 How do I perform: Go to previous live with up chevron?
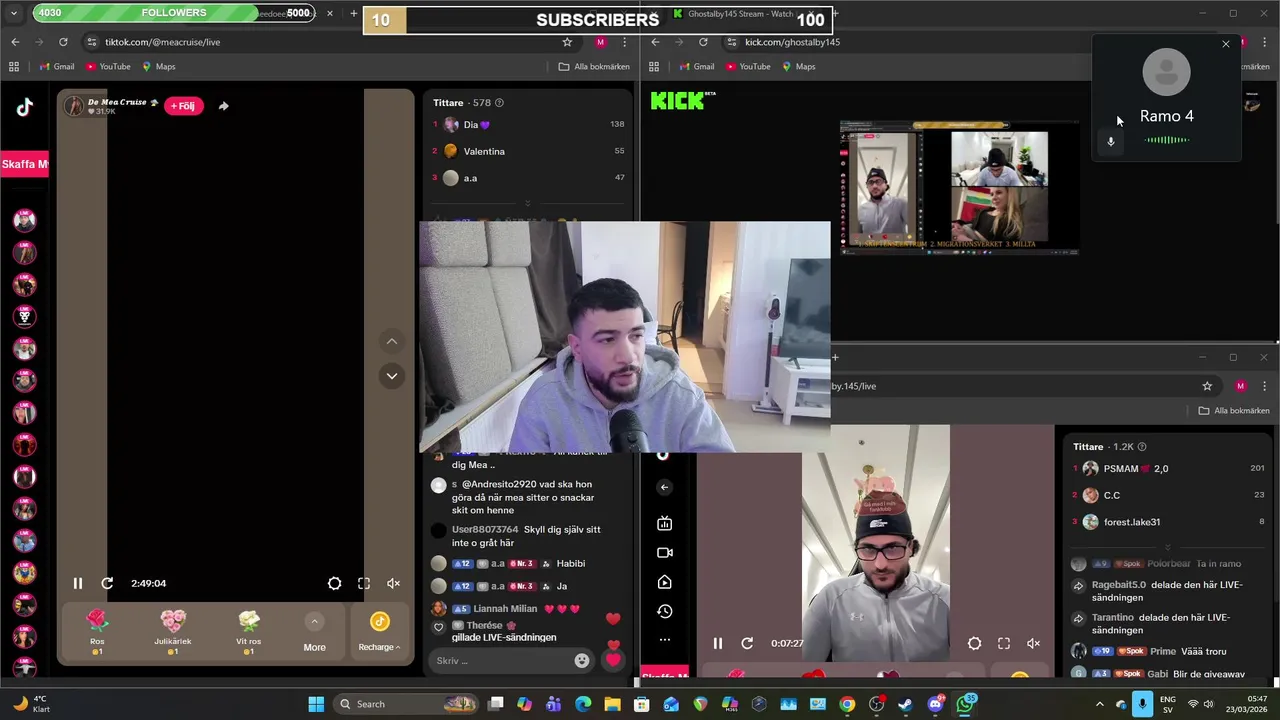pos(392,341)
